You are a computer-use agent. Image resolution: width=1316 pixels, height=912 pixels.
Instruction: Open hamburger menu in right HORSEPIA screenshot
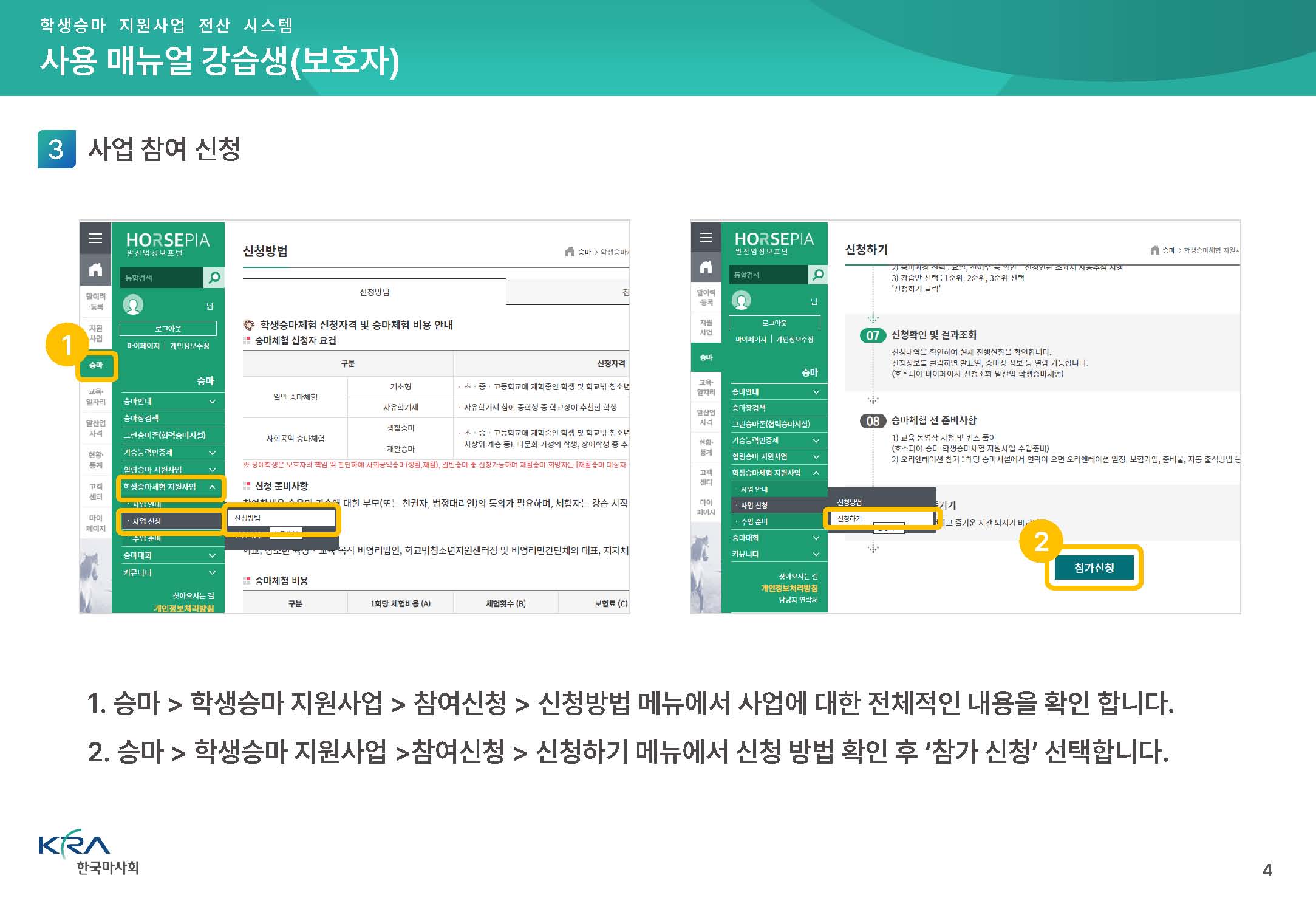[706, 238]
